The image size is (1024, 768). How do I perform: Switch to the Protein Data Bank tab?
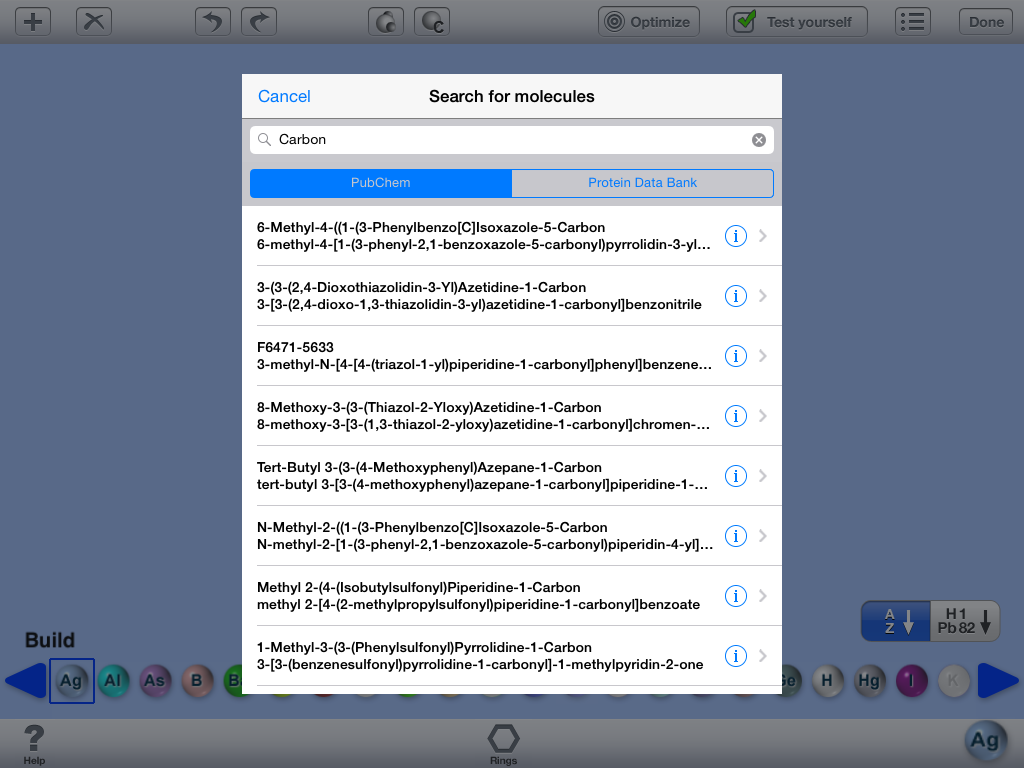(642, 183)
